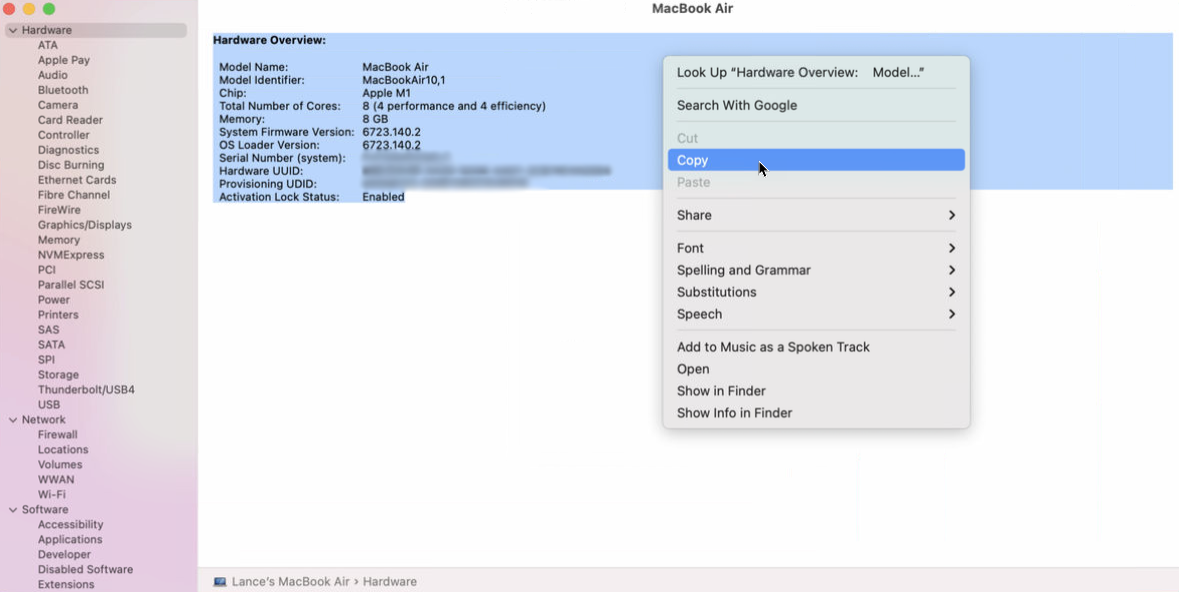Open the Share submenu arrow
The width and height of the screenshot is (1179, 592).
coord(952,215)
